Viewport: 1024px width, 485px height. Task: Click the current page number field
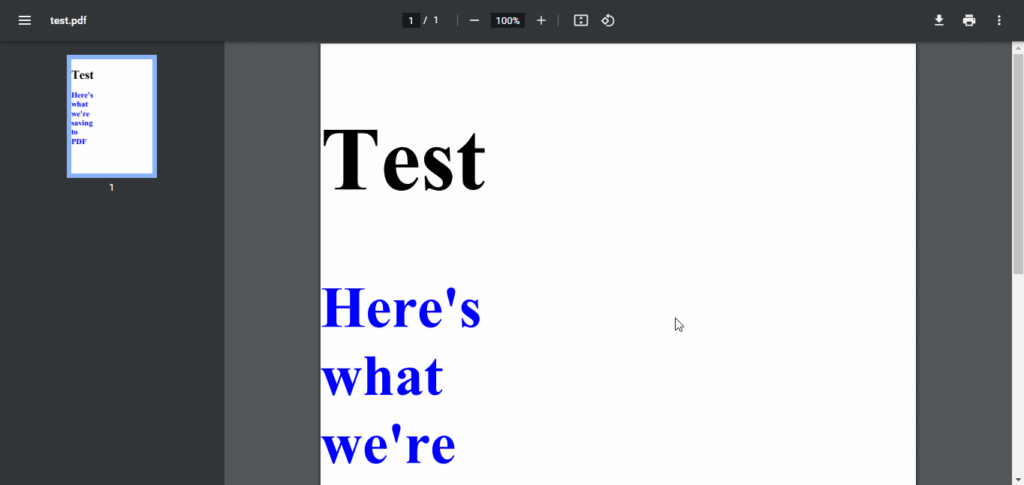click(411, 21)
